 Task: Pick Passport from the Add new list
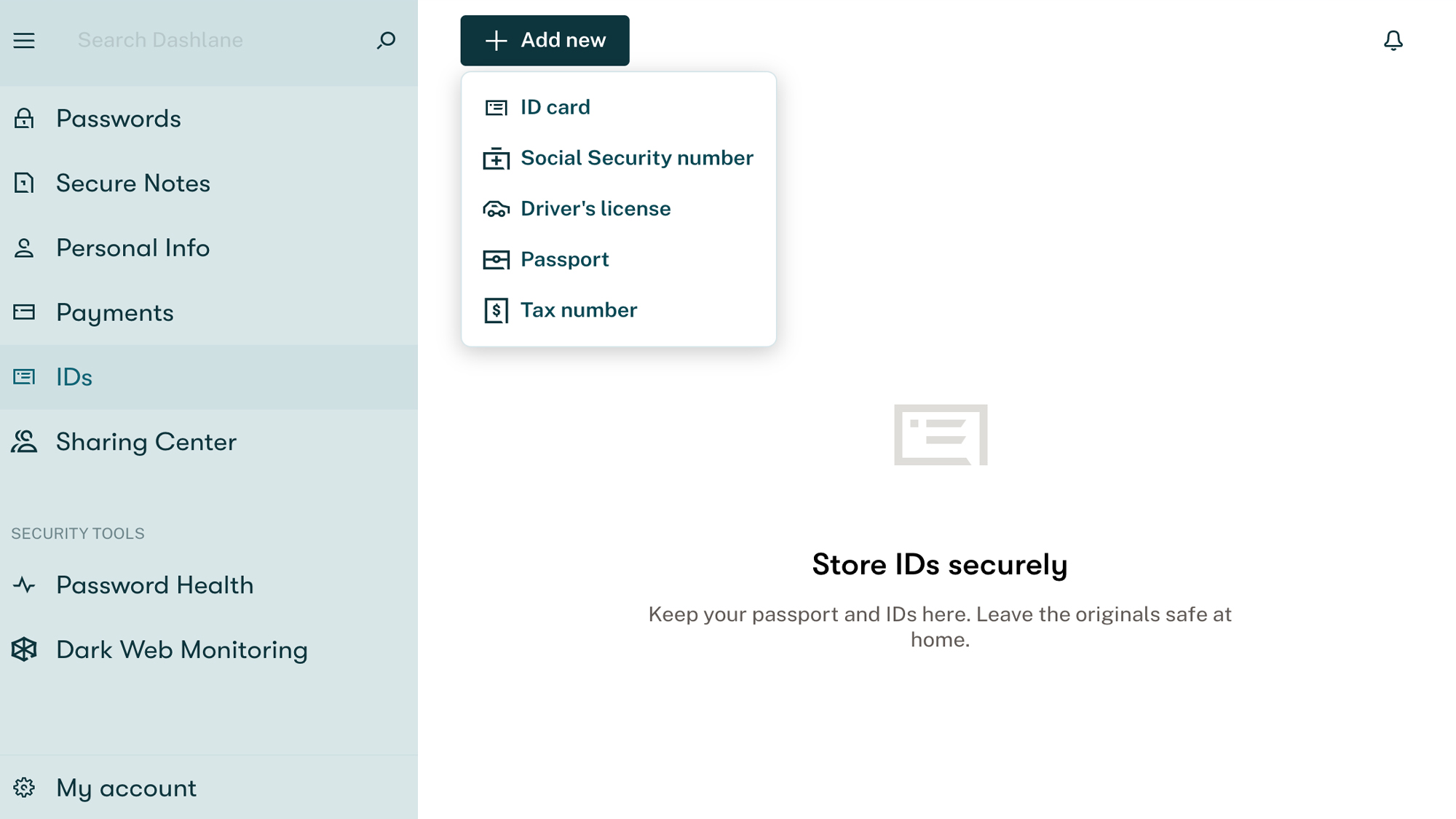point(565,258)
